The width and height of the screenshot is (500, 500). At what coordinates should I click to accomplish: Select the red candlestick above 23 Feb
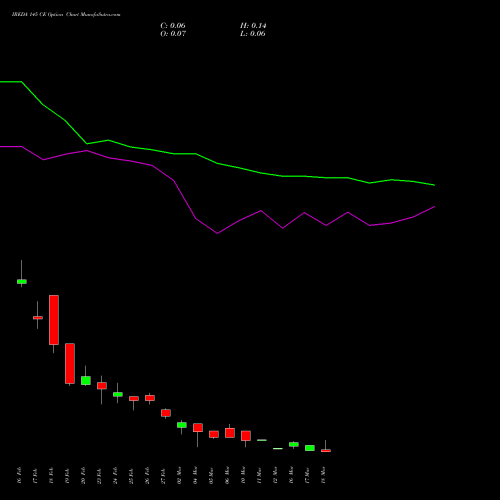pyautogui.click(x=102, y=386)
